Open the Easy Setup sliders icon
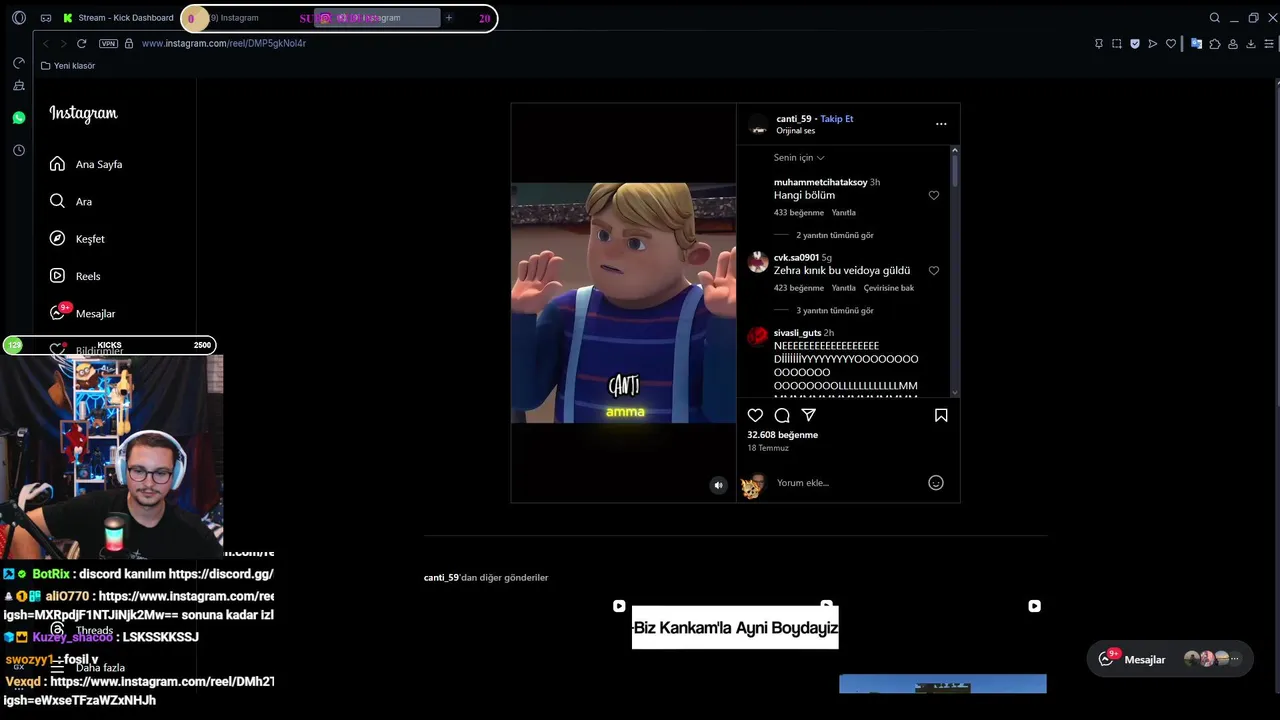Image resolution: width=1280 pixels, height=720 pixels. click(x=1269, y=44)
